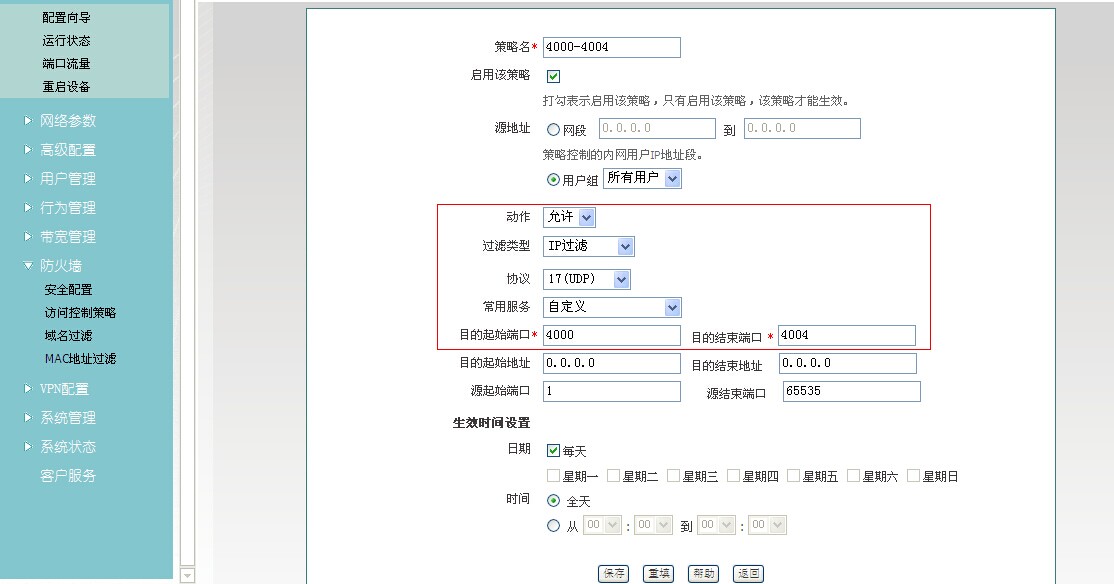1114x584 pixels.
Task: Check the 星期日 checkbox
Action: coord(914,475)
